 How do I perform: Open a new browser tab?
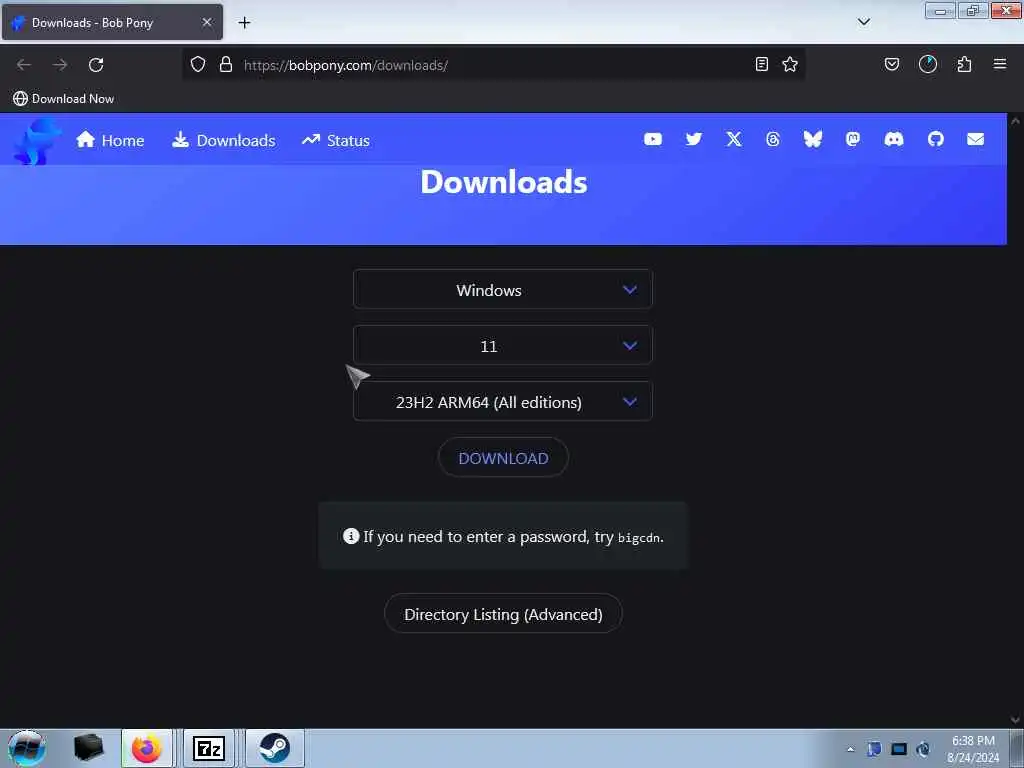pos(244,22)
